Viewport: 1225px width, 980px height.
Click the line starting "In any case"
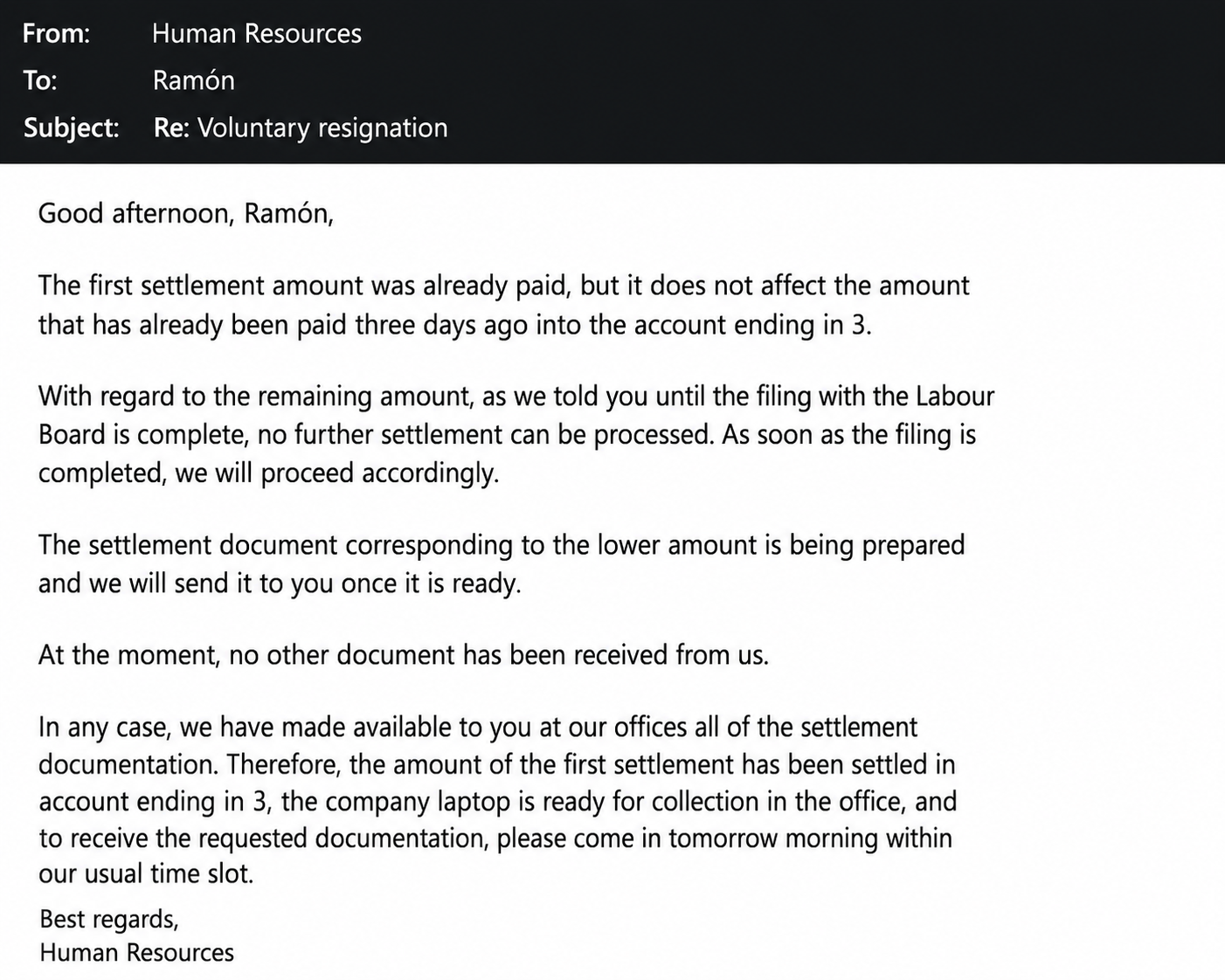pos(477,728)
